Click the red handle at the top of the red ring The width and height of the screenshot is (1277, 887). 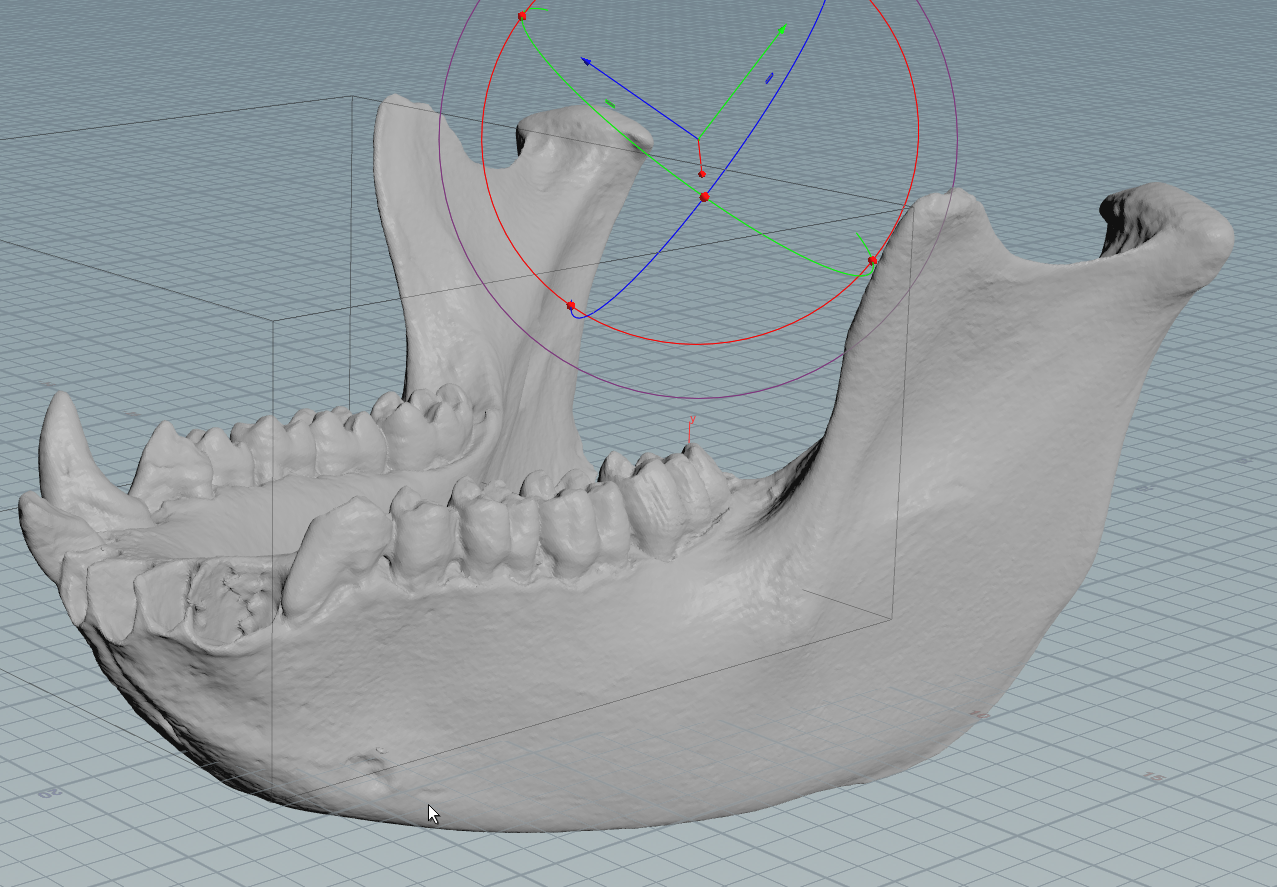coord(522,16)
